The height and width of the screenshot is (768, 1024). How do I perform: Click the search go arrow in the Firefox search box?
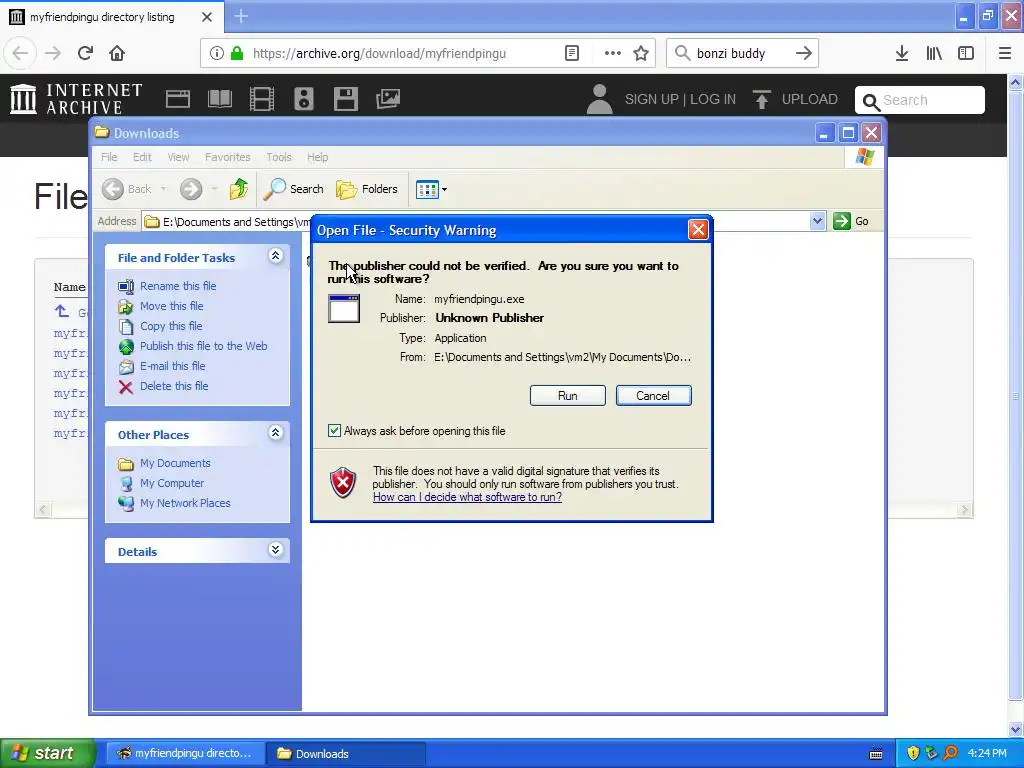click(x=804, y=54)
